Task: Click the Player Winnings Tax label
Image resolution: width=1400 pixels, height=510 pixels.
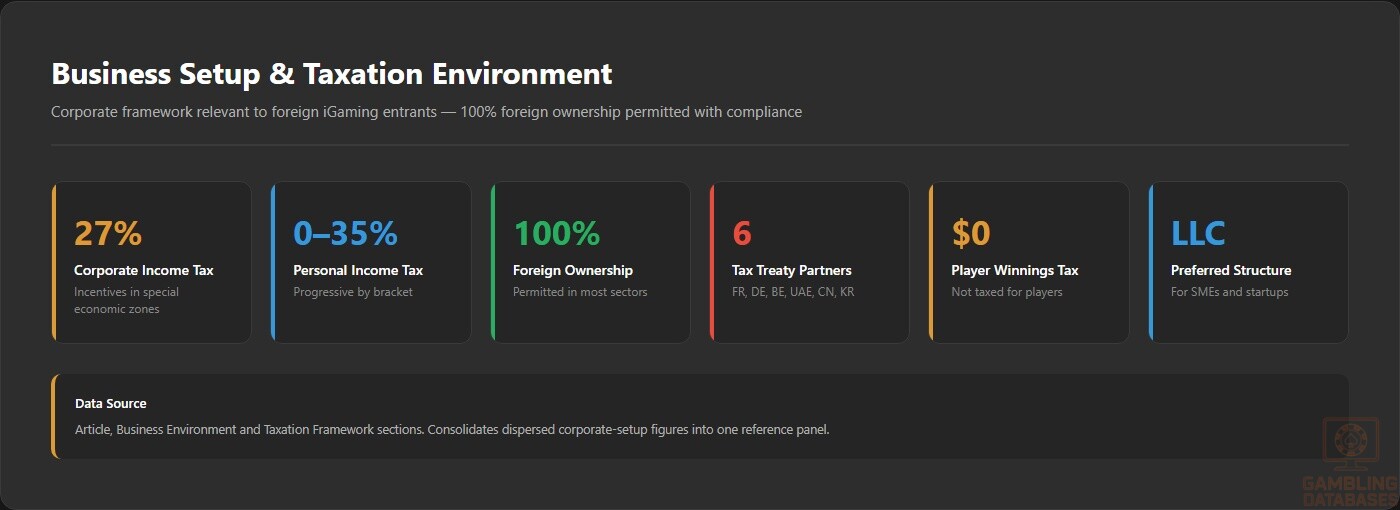Action: [1015, 270]
